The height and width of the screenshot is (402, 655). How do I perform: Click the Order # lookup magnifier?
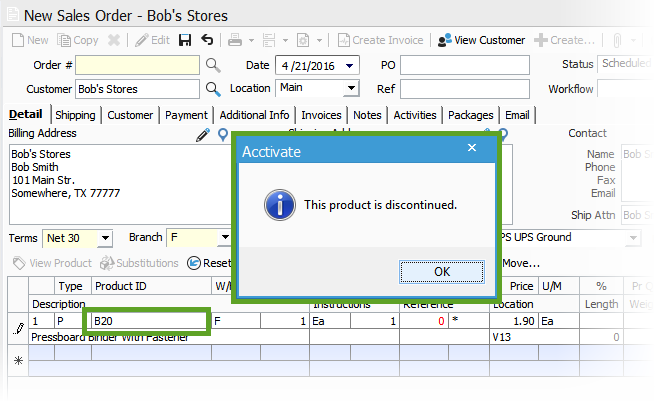coord(213,65)
